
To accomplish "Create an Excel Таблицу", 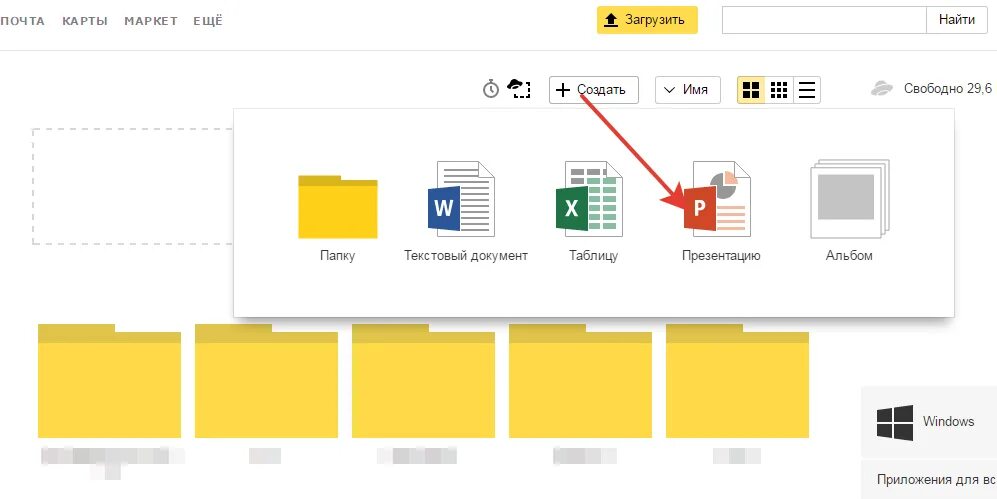I will click(589, 198).
